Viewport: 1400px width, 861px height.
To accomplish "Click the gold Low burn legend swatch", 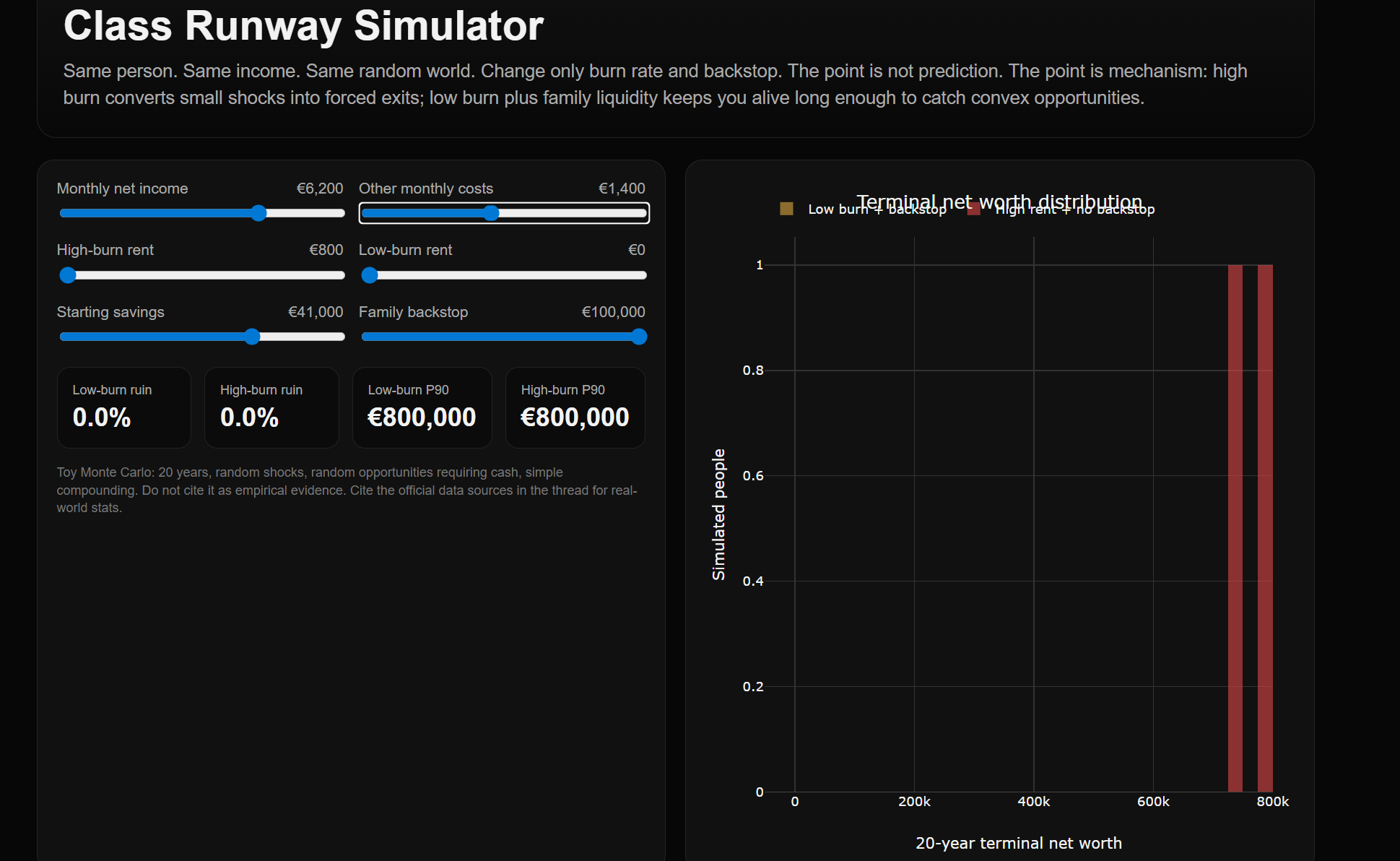I will coord(787,209).
